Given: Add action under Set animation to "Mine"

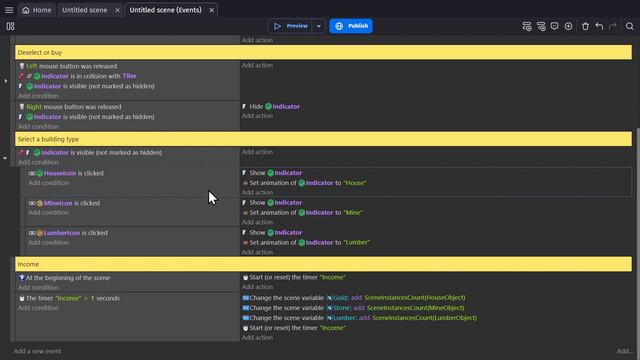Looking at the screenshot, I should pyautogui.click(x=257, y=222).
